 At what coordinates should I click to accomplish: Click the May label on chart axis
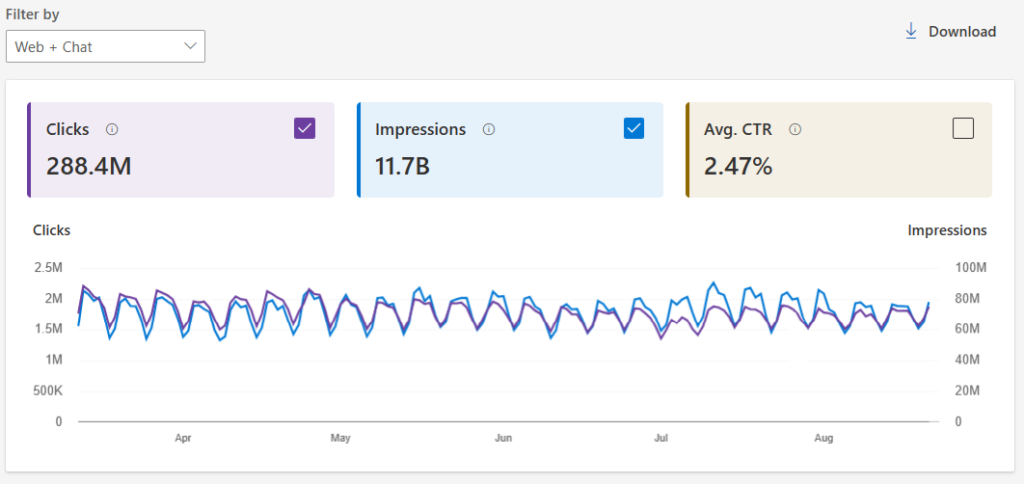click(340, 438)
